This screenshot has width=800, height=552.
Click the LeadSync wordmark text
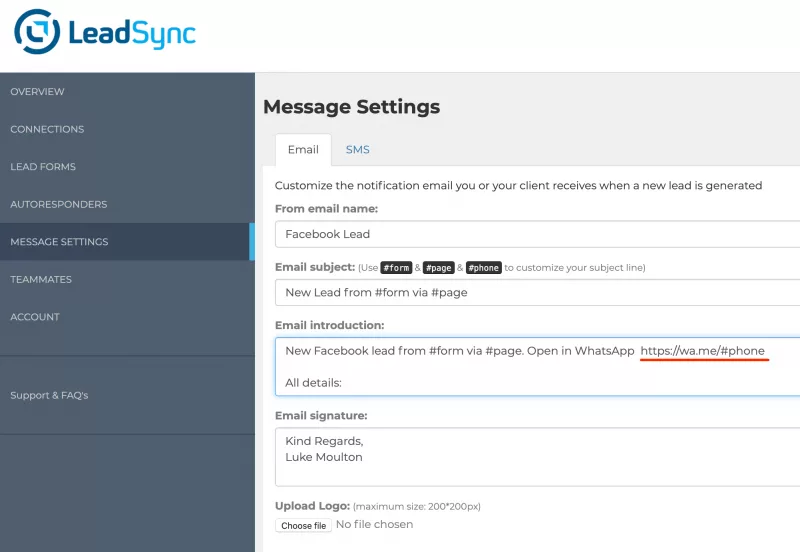pyautogui.click(x=132, y=33)
